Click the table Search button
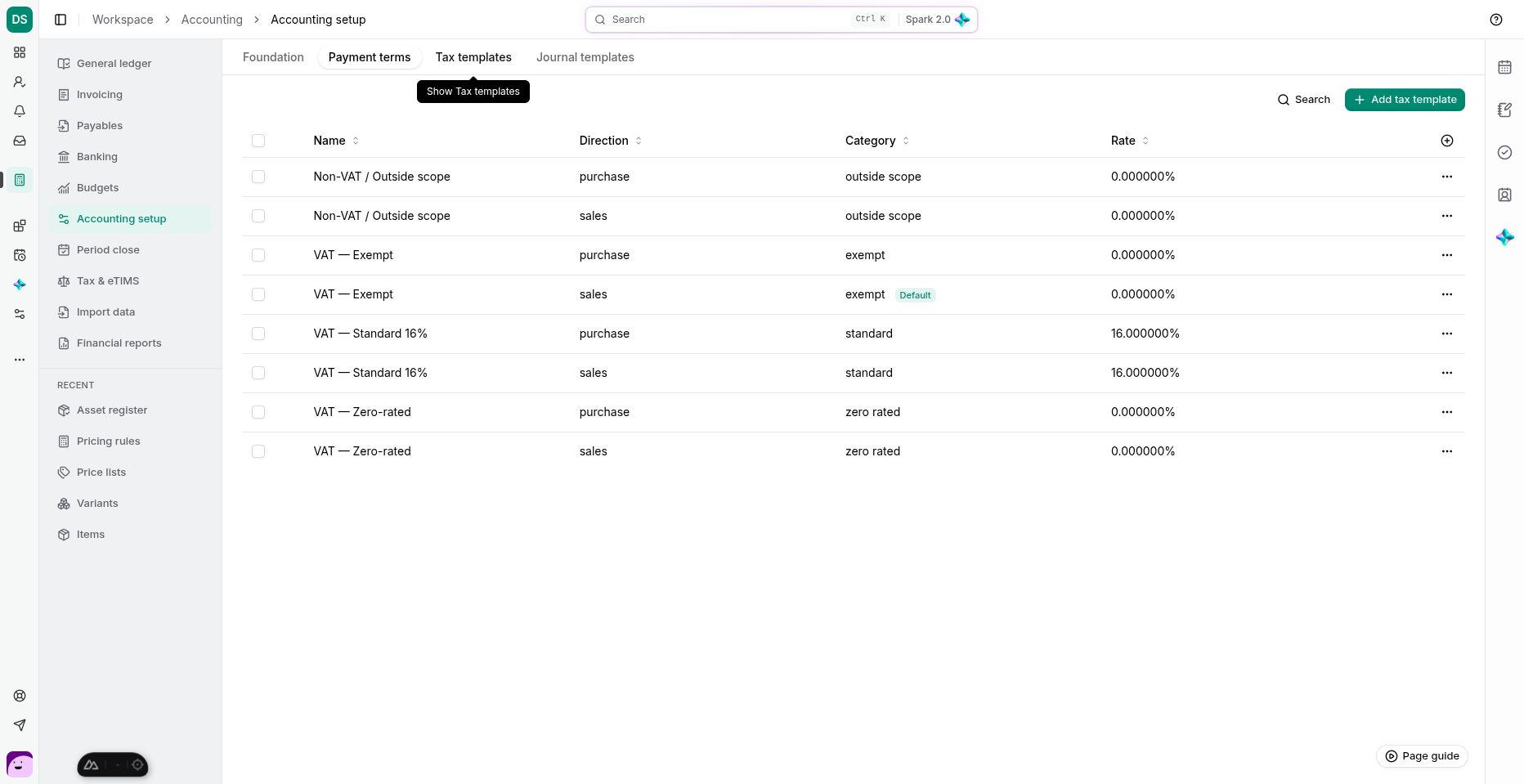The height and width of the screenshot is (784, 1524). 1304,100
